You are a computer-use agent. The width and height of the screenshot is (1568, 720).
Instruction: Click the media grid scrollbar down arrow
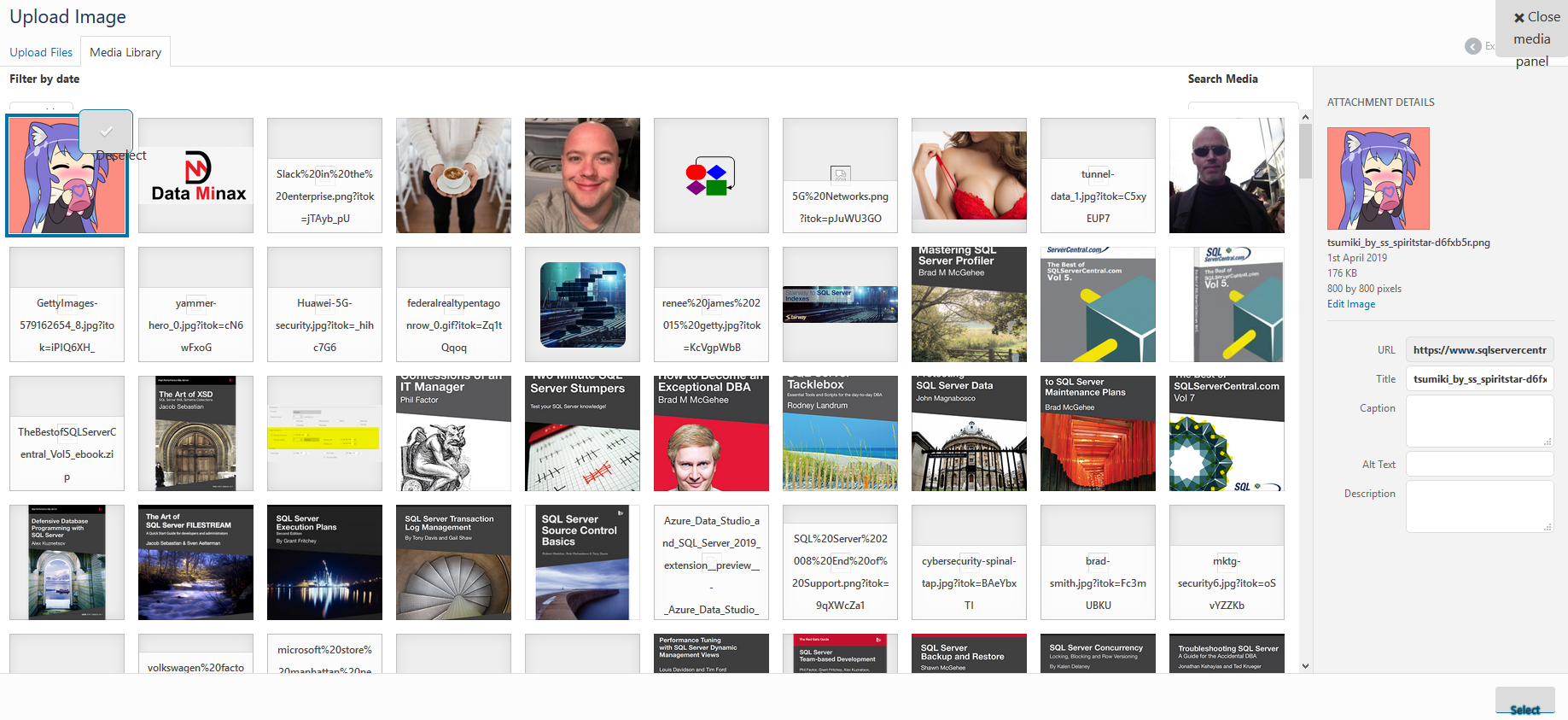tap(1305, 666)
